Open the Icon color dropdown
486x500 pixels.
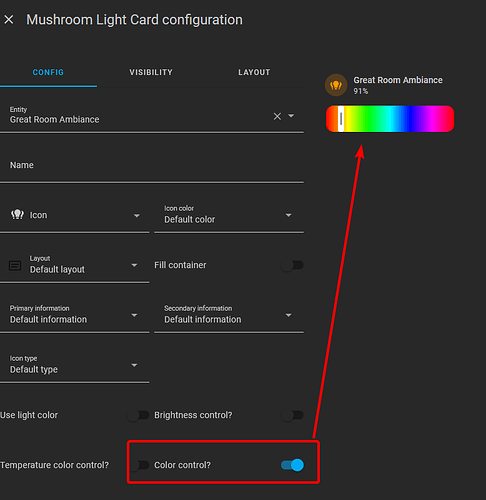coord(289,215)
